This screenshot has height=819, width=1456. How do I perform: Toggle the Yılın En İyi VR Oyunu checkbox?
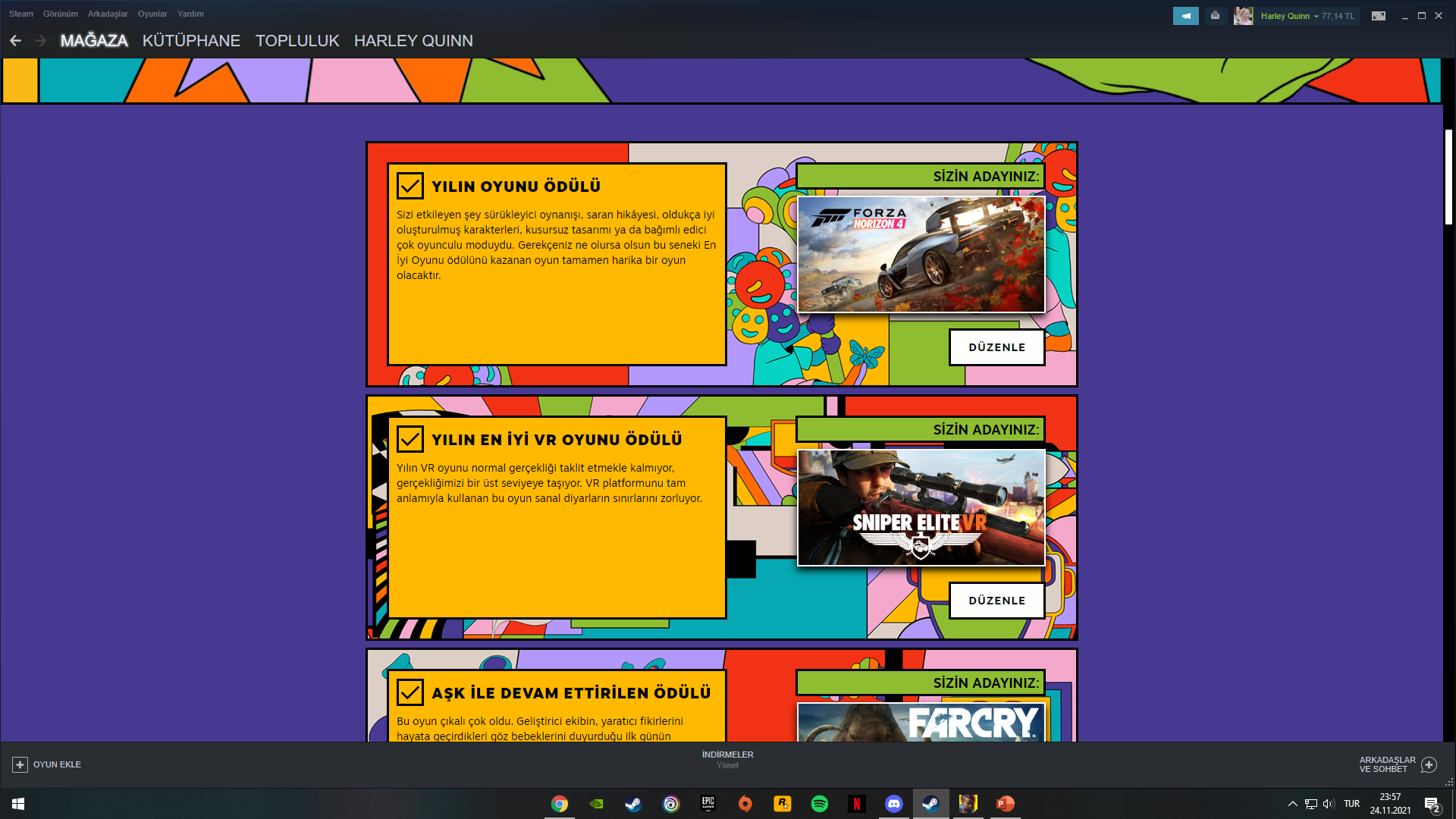[410, 439]
